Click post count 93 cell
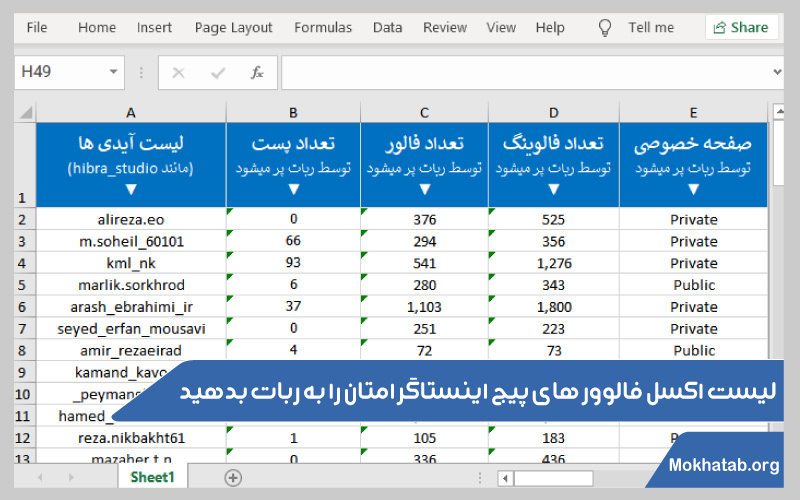This screenshot has width=800, height=500. (293, 263)
